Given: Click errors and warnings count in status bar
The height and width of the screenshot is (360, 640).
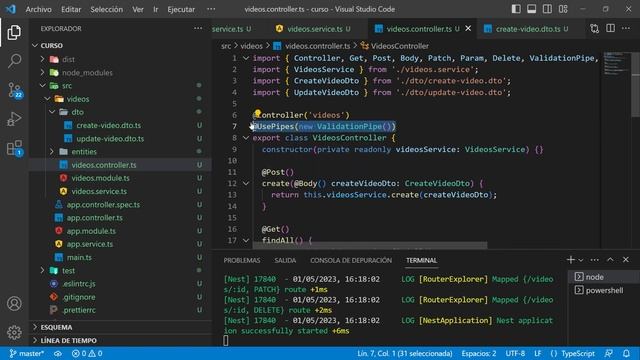Looking at the screenshot, I should pos(87,353).
